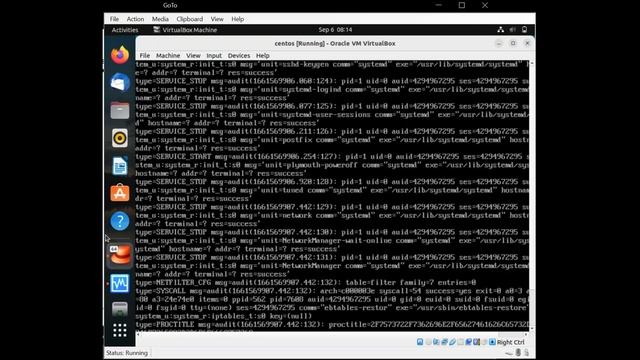Launch Rhythmbox music player from dock
Image resolution: width=640 pixels, height=360 pixels.
pos(120,138)
